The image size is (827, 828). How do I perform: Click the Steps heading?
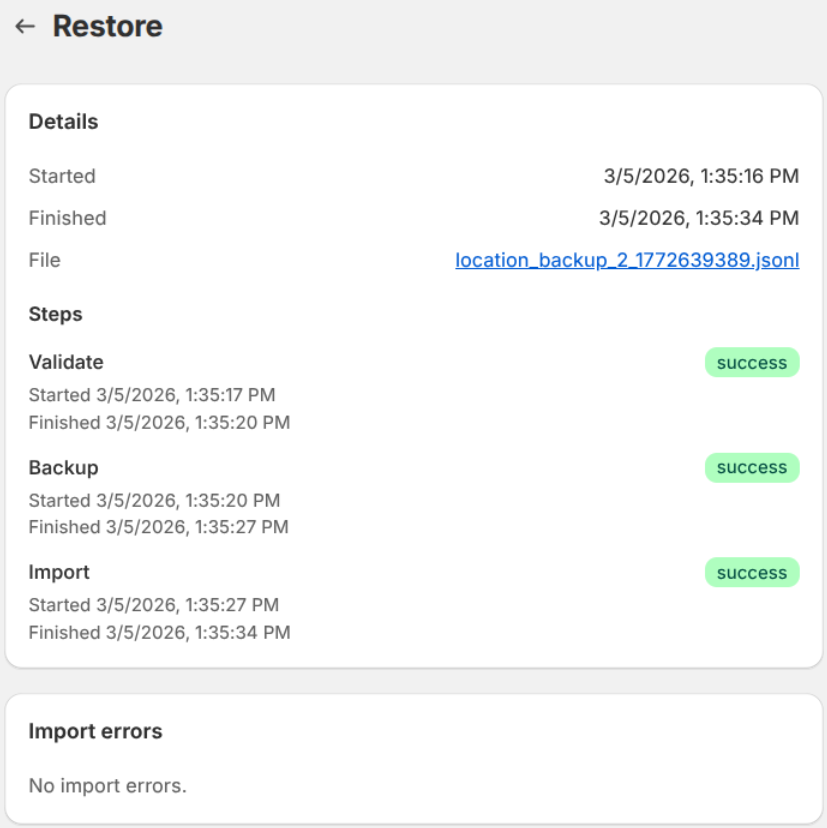coord(55,314)
